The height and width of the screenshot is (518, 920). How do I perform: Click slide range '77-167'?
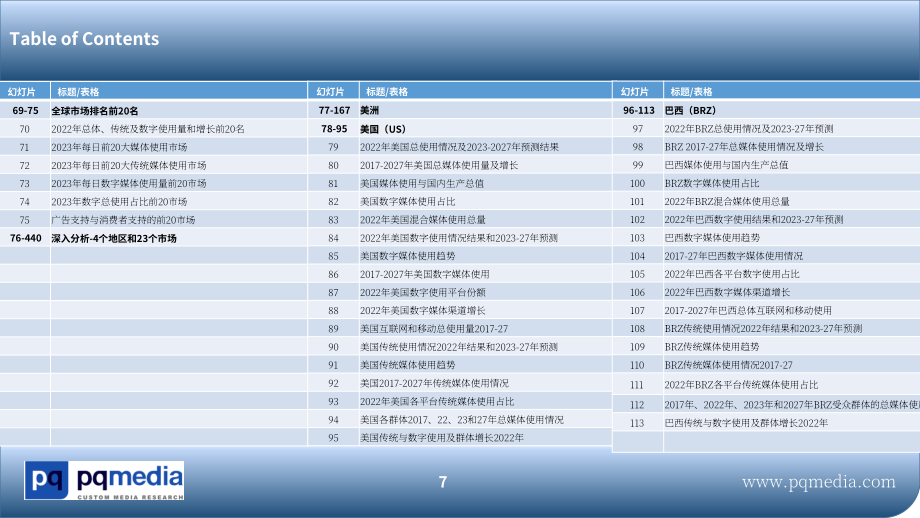point(334,110)
